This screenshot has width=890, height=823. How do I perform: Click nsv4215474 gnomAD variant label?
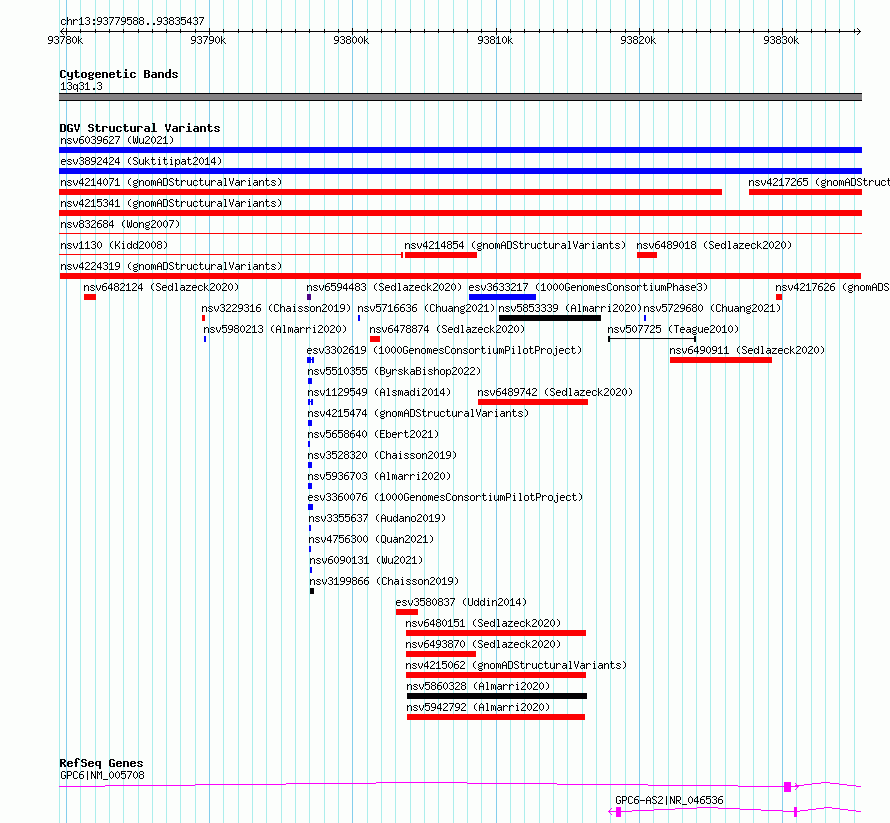click(418, 413)
